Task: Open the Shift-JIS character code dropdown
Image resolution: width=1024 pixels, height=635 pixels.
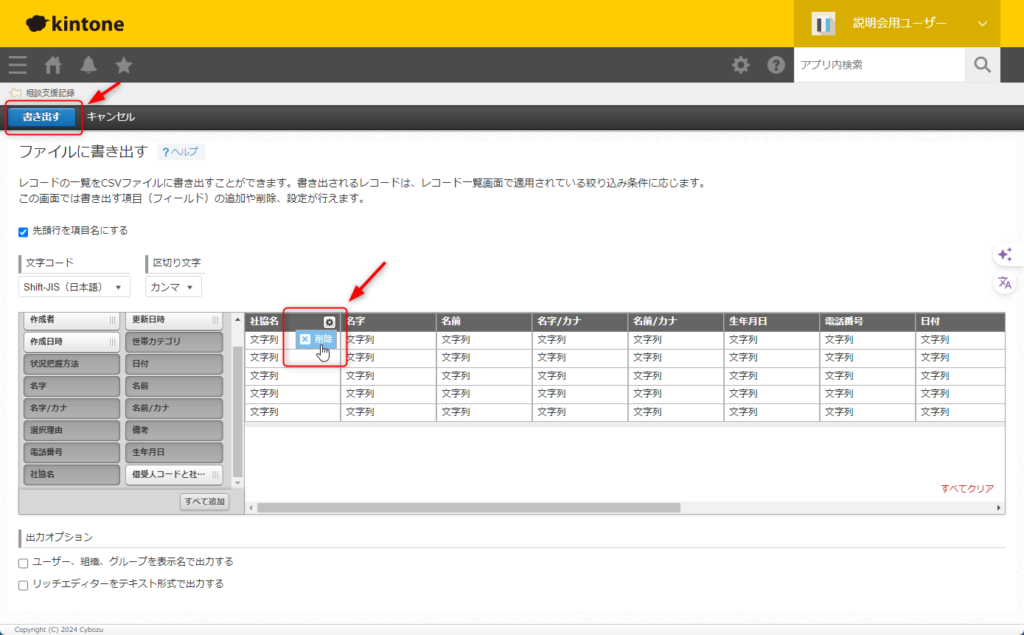Action: (x=75, y=287)
